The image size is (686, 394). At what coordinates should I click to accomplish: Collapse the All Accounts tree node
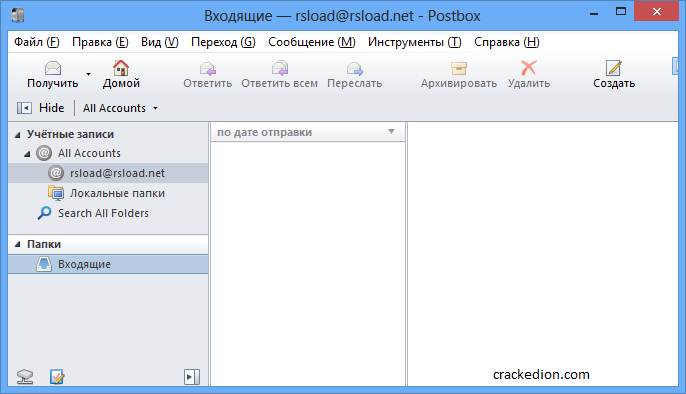point(27,154)
